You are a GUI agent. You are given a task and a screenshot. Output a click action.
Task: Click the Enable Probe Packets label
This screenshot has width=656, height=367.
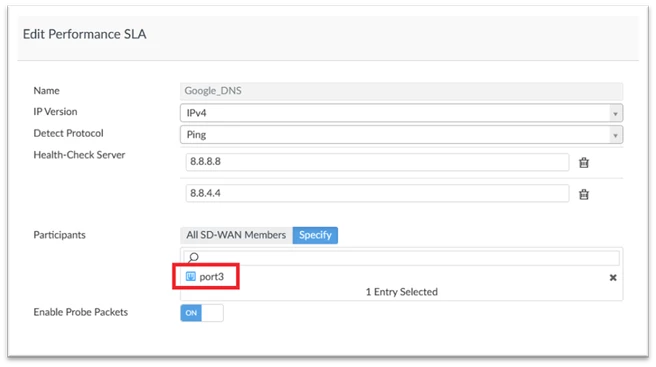coord(80,312)
